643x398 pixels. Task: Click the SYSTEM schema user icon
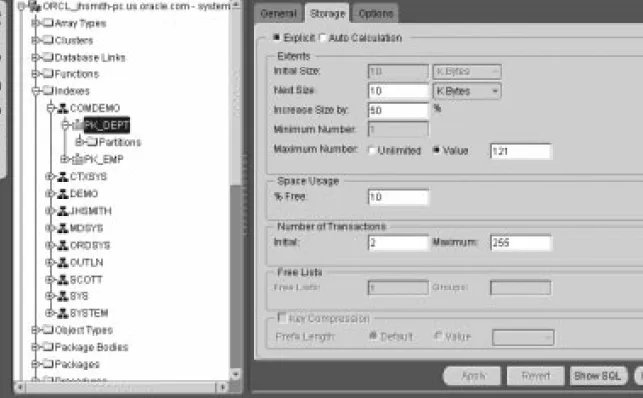pyautogui.click(x=63, y=313)
